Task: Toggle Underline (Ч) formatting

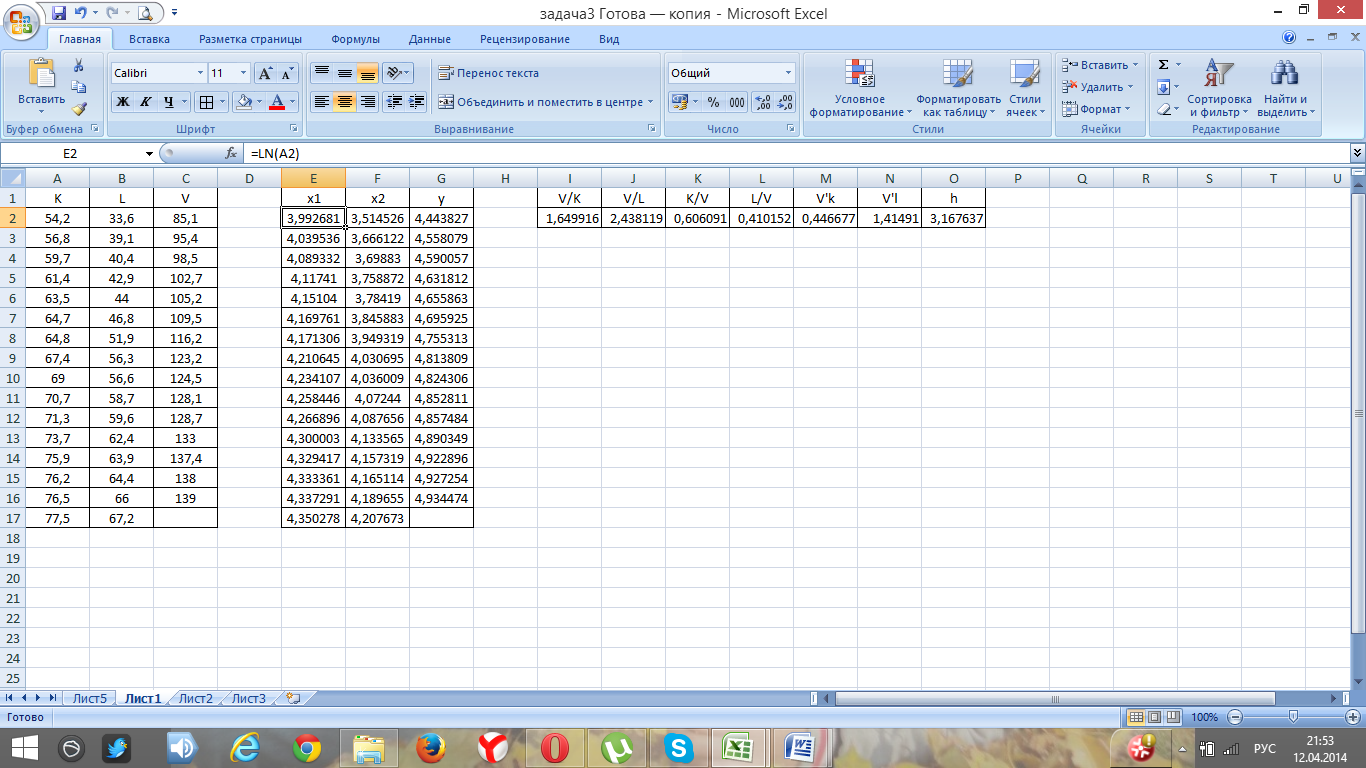Action: tap(169, 102)
